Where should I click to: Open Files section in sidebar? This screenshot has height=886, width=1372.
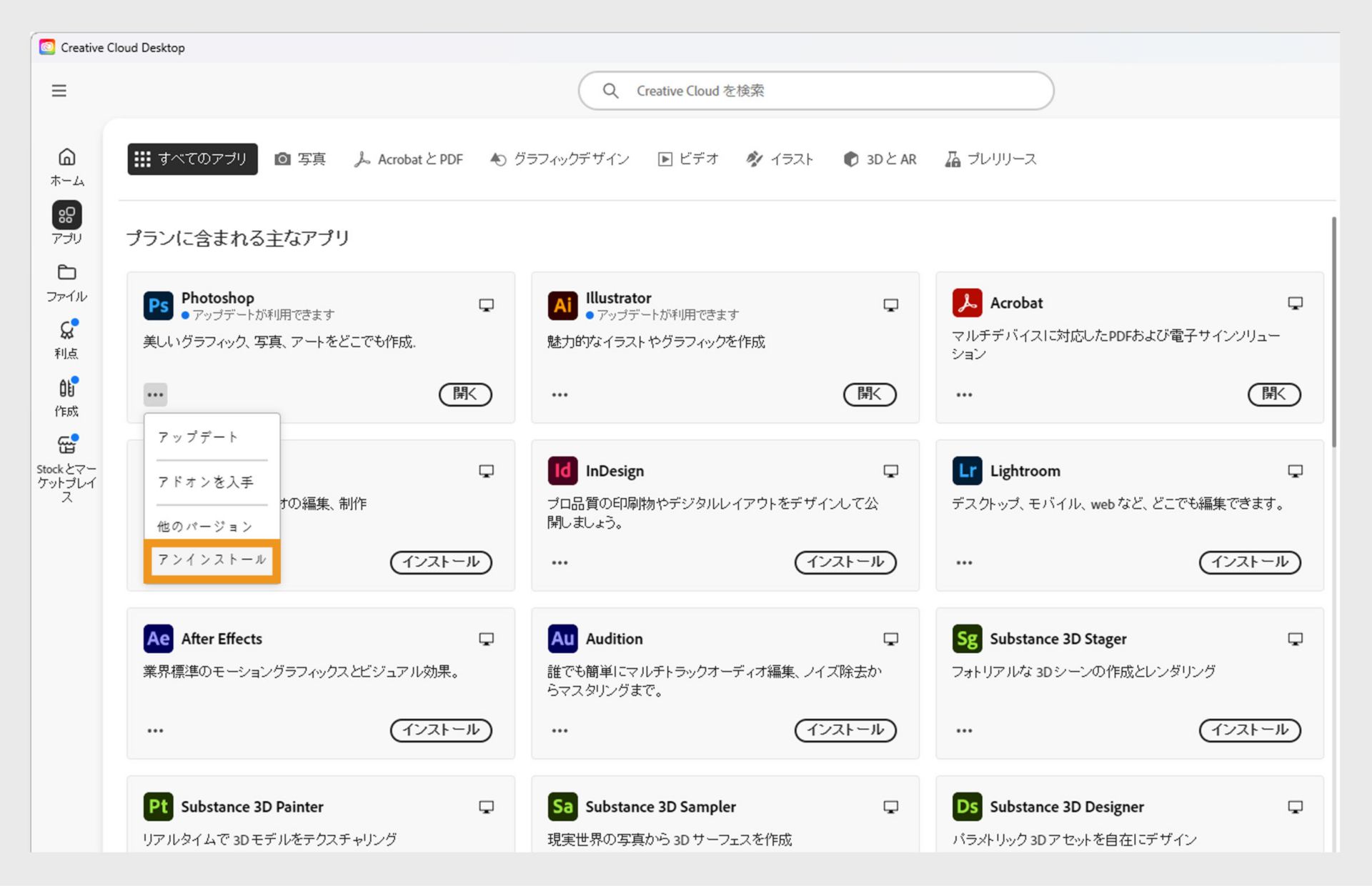tap(66, 282)
